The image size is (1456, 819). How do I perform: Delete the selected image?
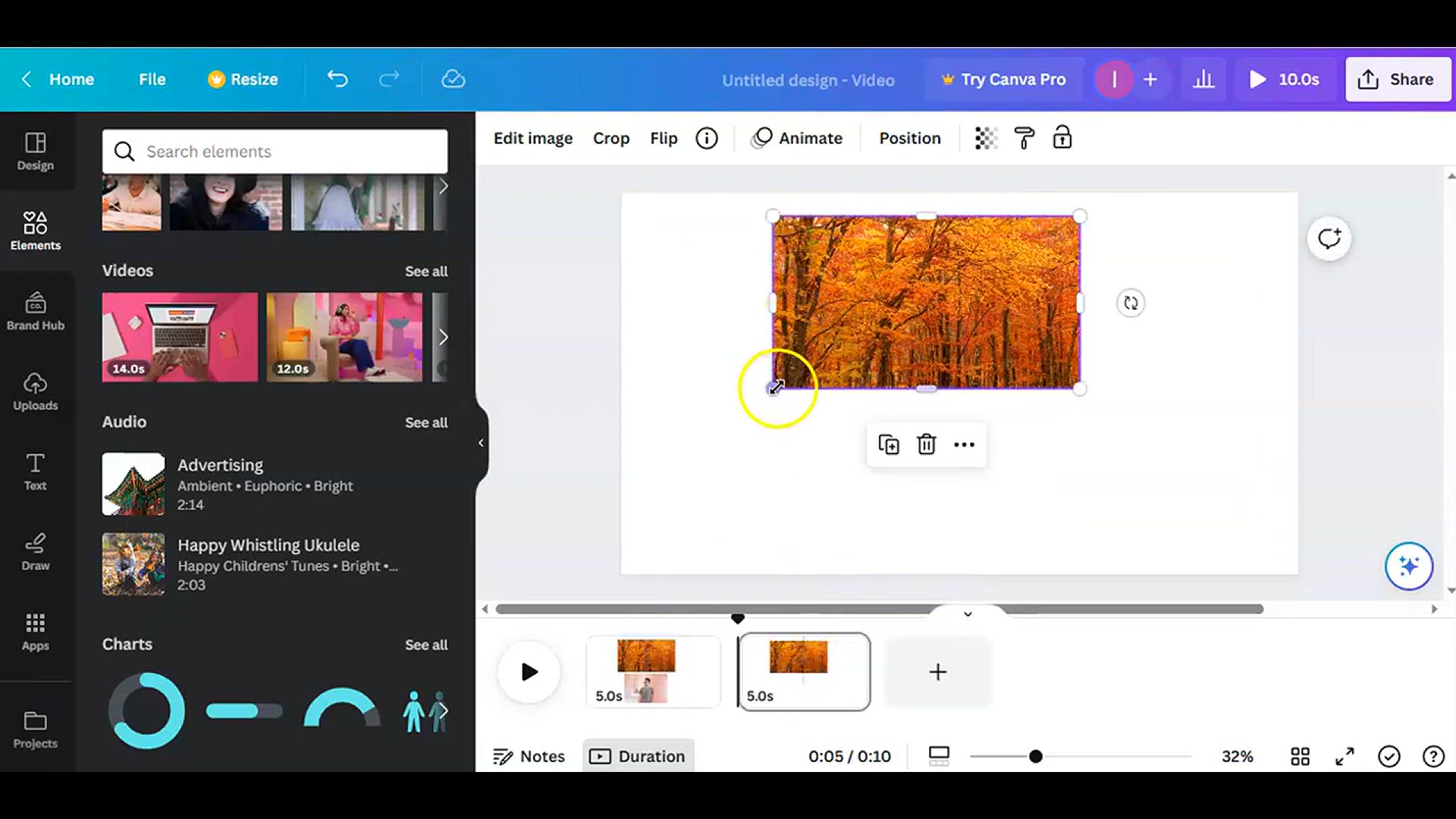(927, 445)
